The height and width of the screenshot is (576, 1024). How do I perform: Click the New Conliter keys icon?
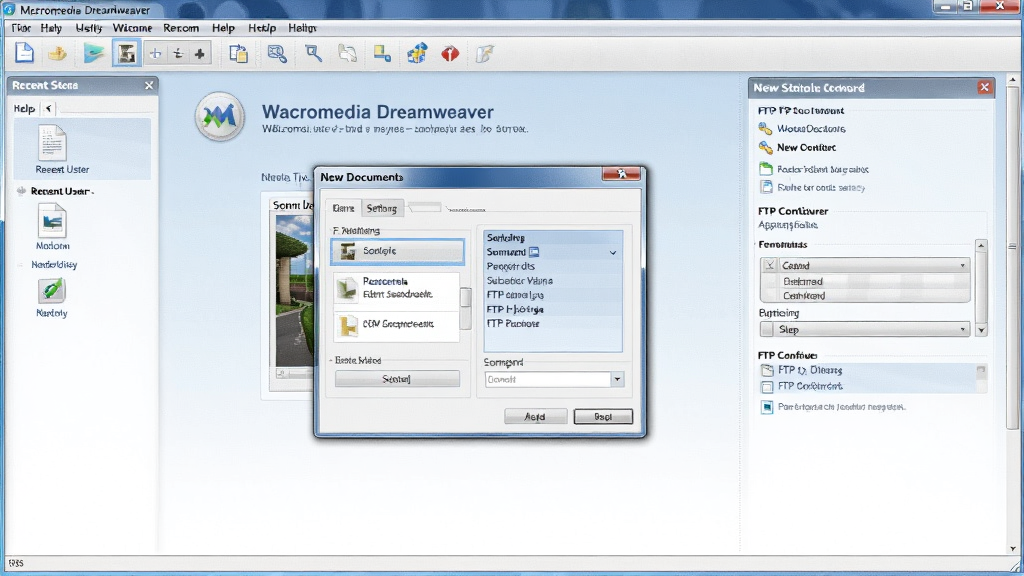[x=765, y=148]
